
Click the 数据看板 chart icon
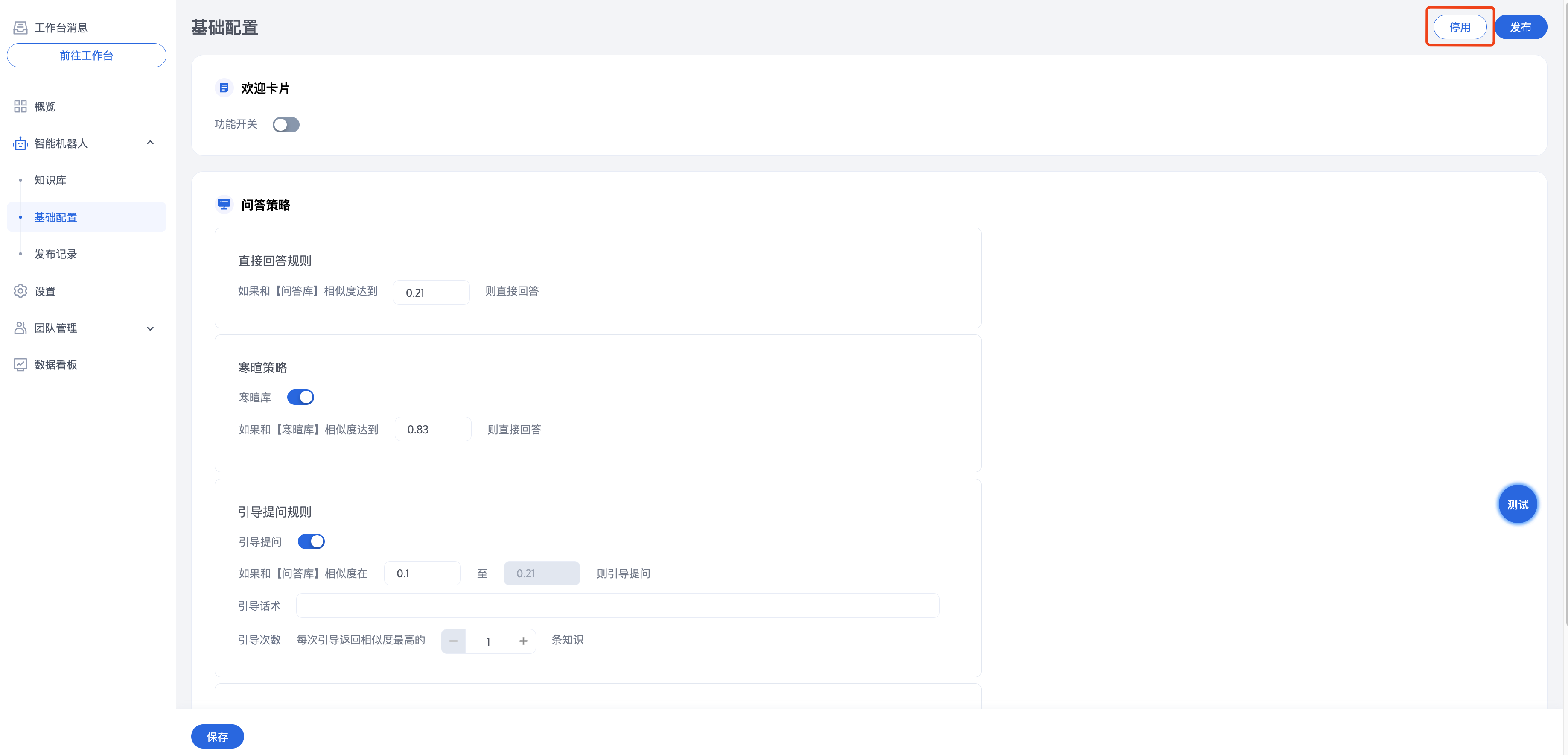pyautogui.click(x=20, y=365)
